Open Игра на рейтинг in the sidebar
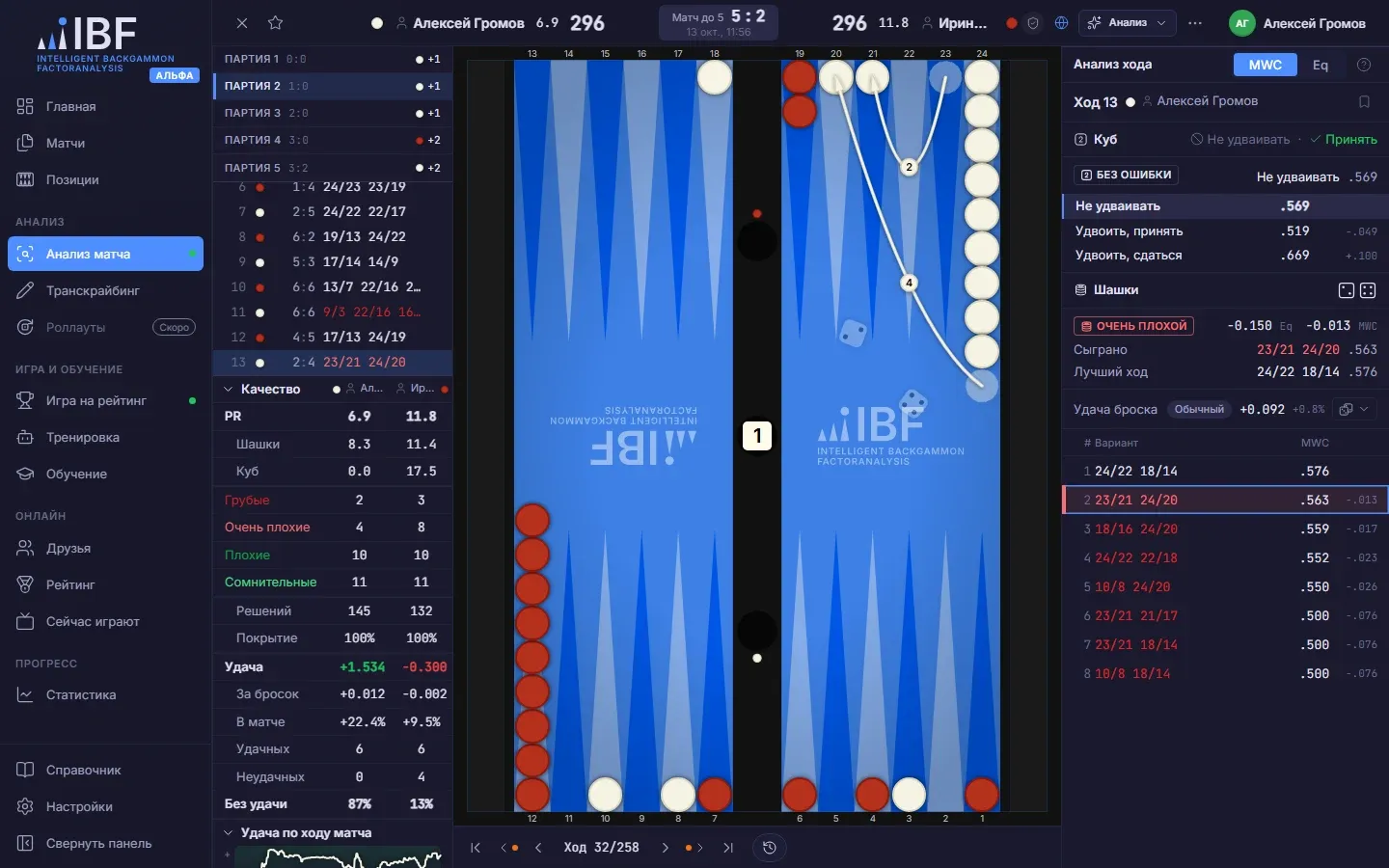1389x868 pixels. pyautogui.click(x=105, y=400)
